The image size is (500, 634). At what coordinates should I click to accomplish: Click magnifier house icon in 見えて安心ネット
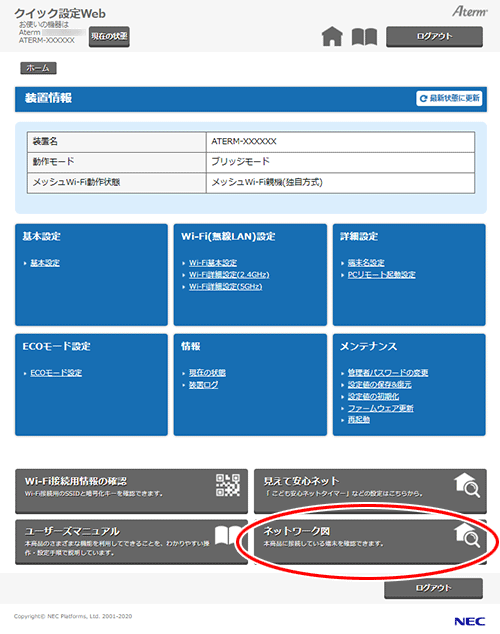tap(467, 485)
